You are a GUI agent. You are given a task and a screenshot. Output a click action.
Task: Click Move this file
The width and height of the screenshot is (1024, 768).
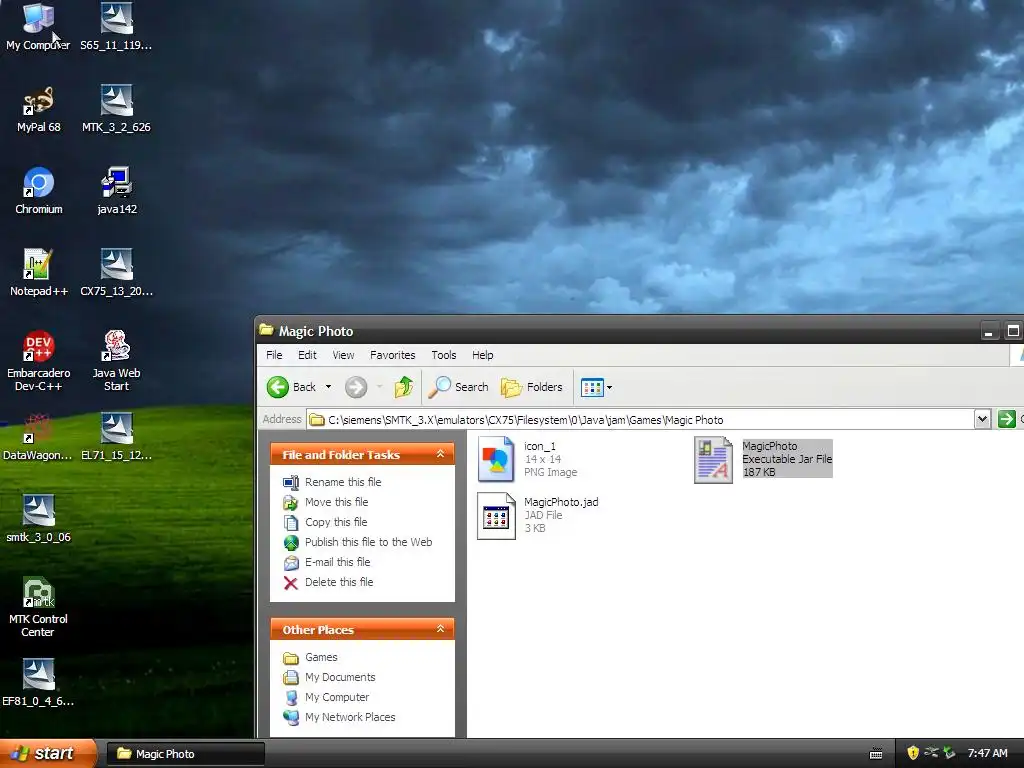tap(326, 502)
